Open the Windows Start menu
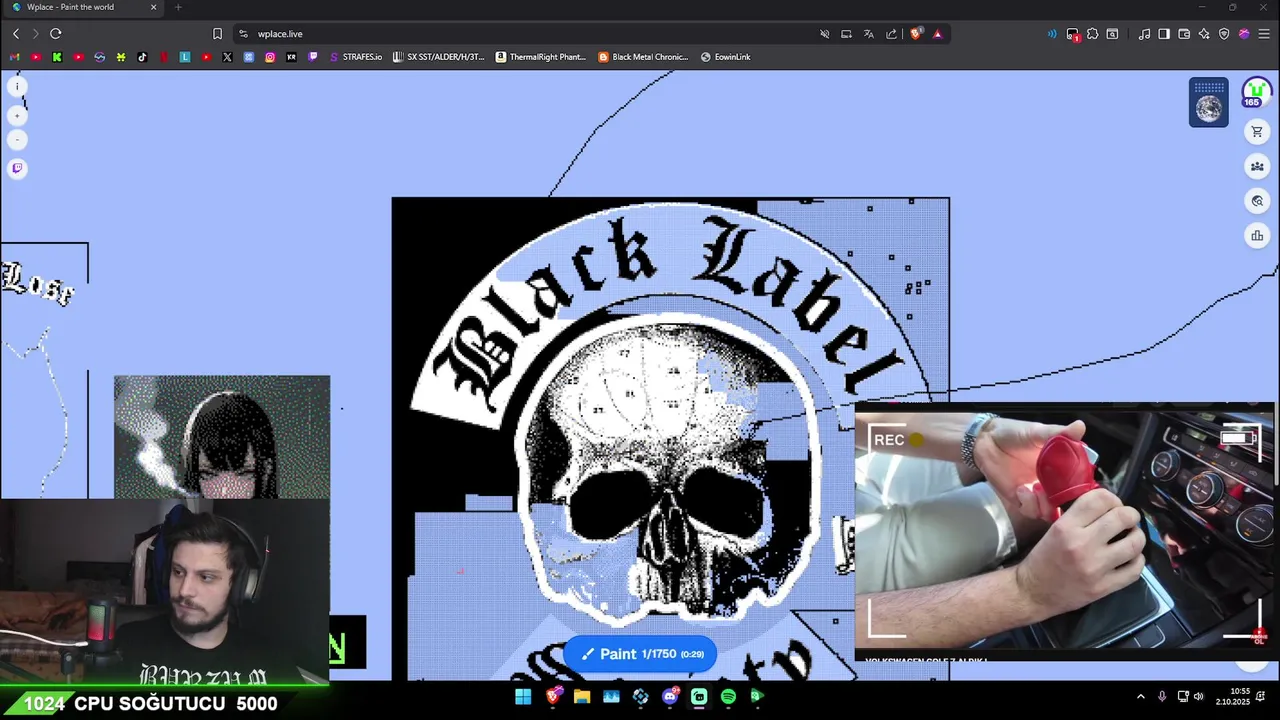Image resolution: width=1280 pixels, height=720 pixels. tap(523, 697)
